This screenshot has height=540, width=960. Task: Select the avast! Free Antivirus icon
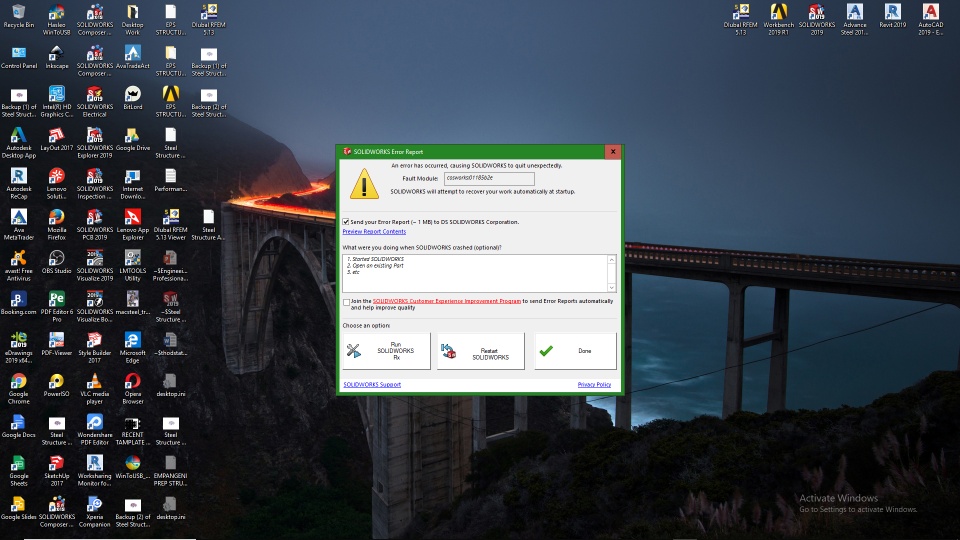pyautogui.click(x=18, y=266)
